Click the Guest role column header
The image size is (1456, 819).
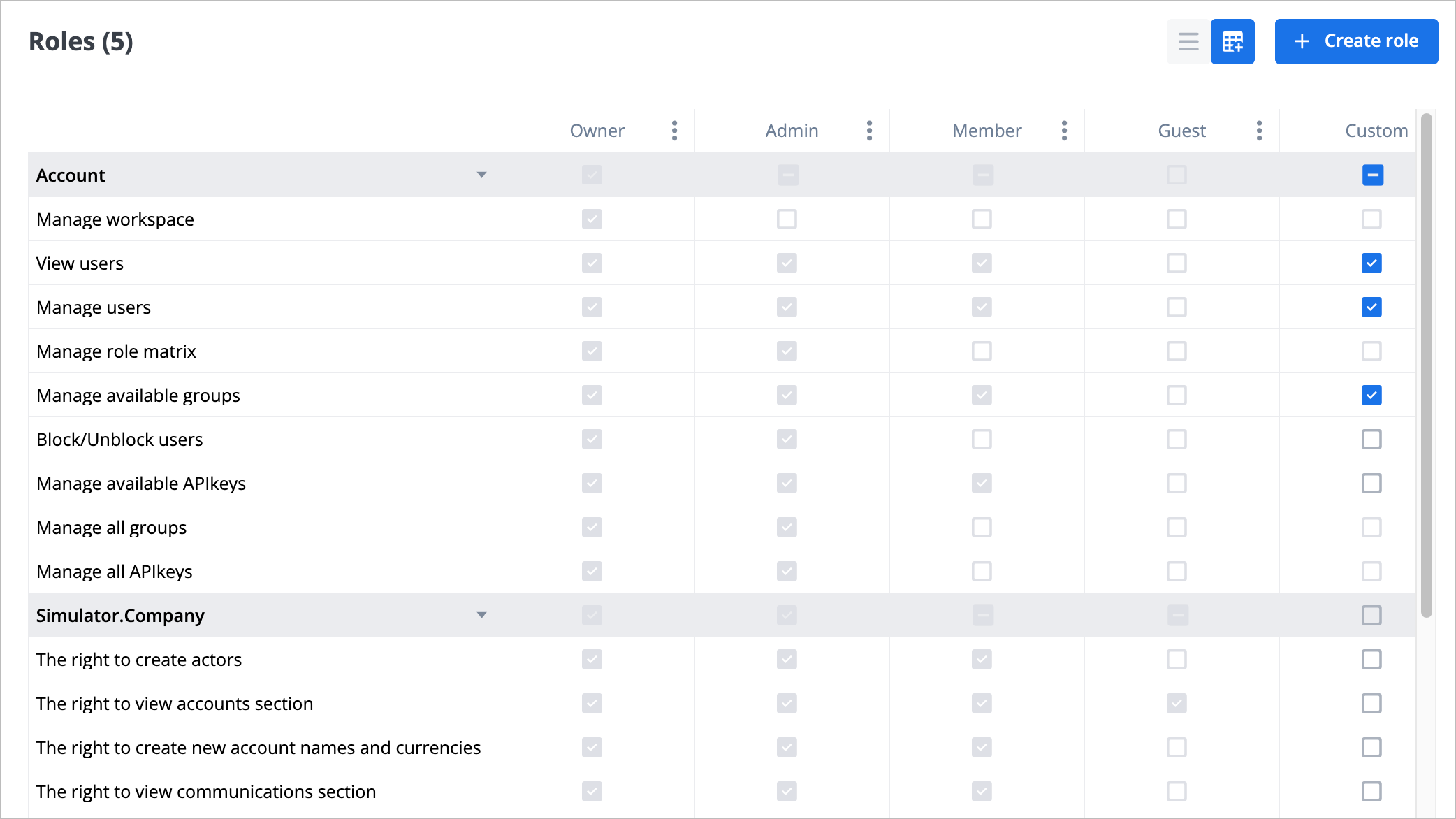pyautogui.click(x=1181, y=131)
